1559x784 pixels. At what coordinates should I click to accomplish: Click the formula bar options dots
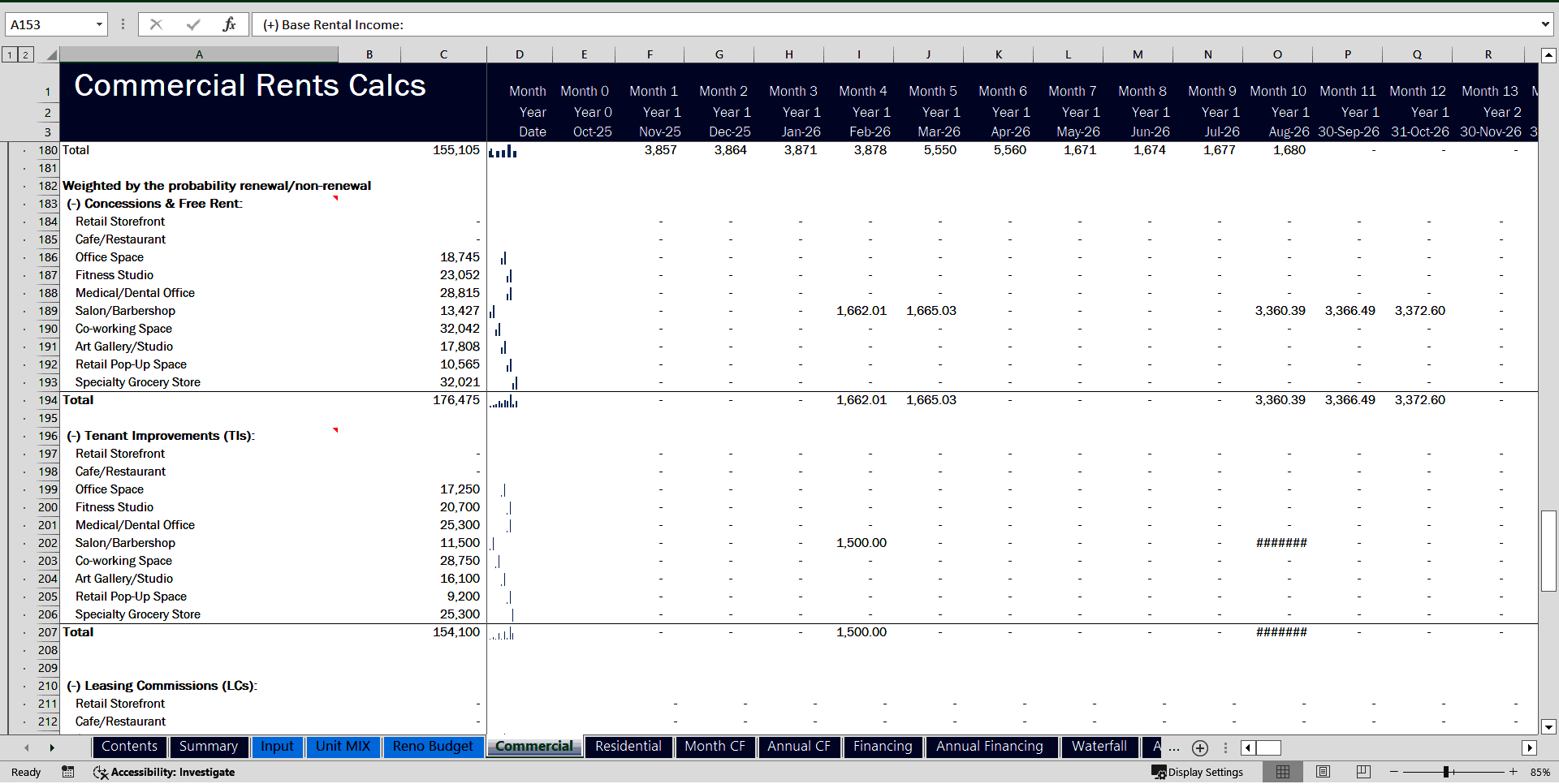tap(123, 24)
